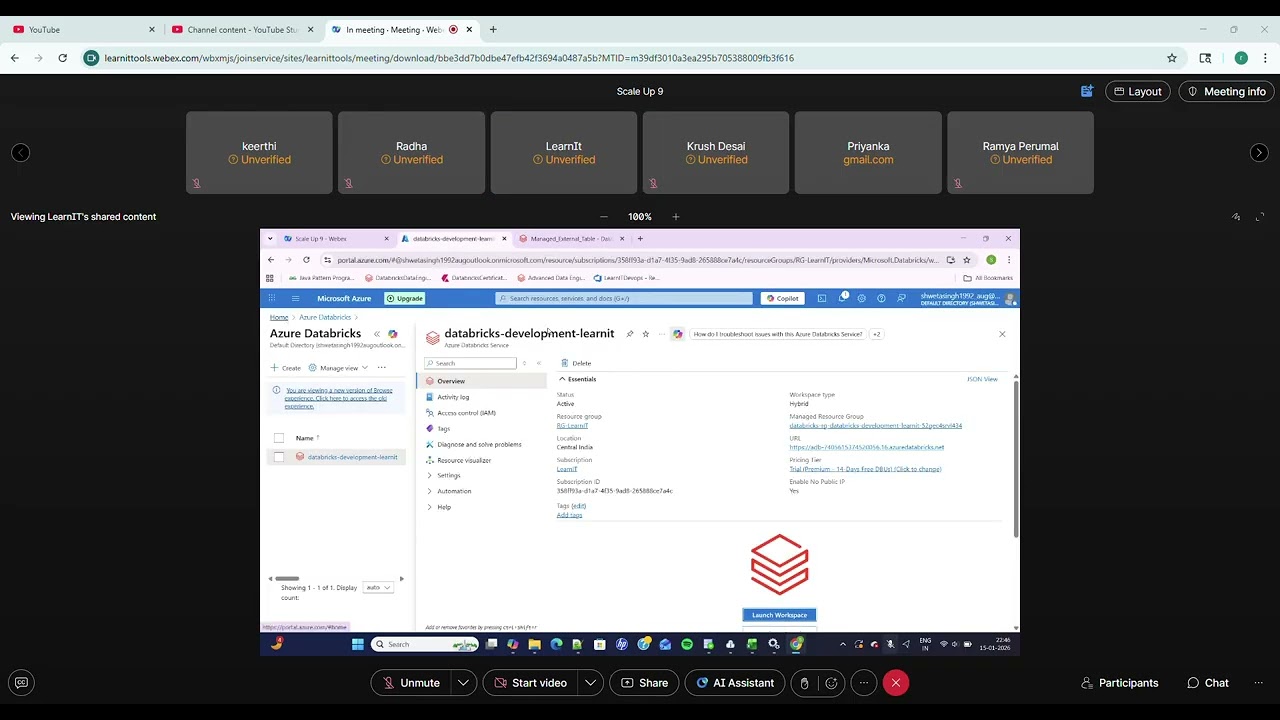The image size is (1280, 720).
Task: Open the Chat panel
Action: 1207,683
